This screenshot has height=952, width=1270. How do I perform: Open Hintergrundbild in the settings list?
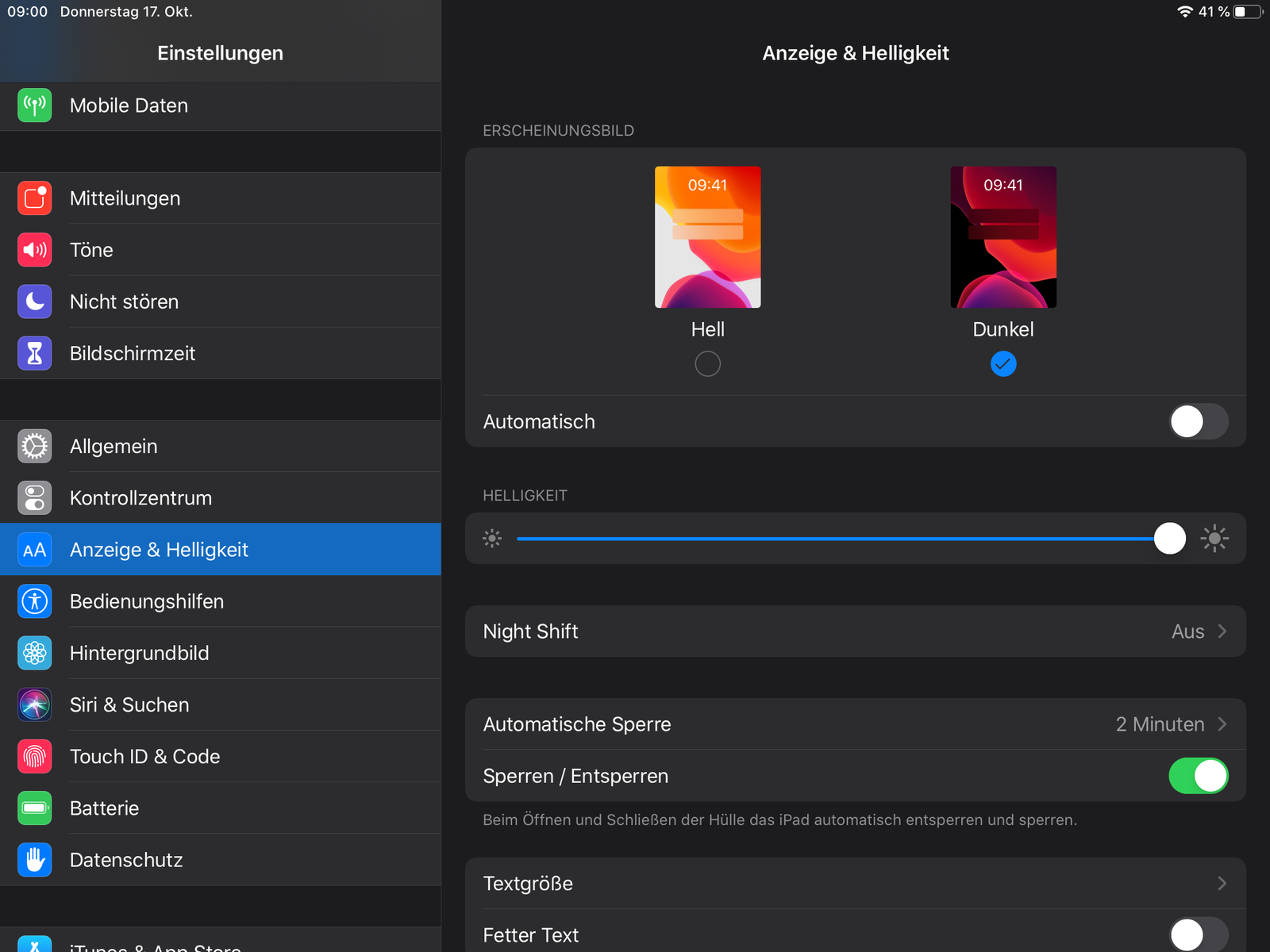(x=140, y=653)
